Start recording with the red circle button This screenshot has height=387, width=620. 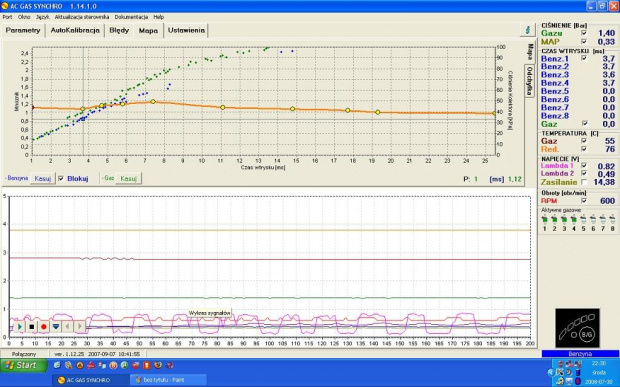point(43,327)
